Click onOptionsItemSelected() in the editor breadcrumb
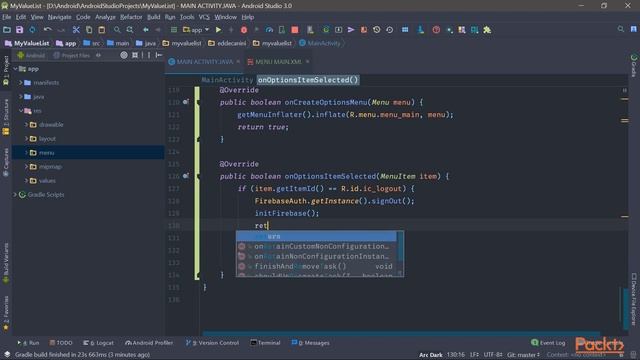The image size is (640, 360). [x=308, y=80]
